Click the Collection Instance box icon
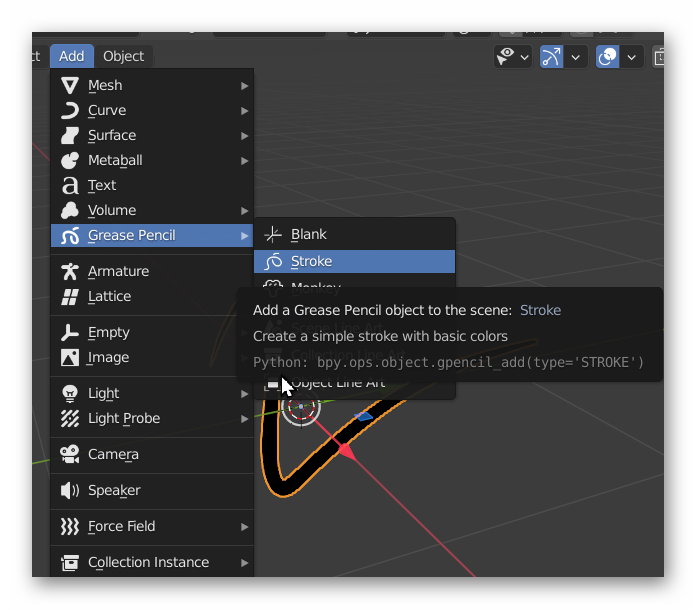This screenshot has height=609, width=696. tap(70, 562)
